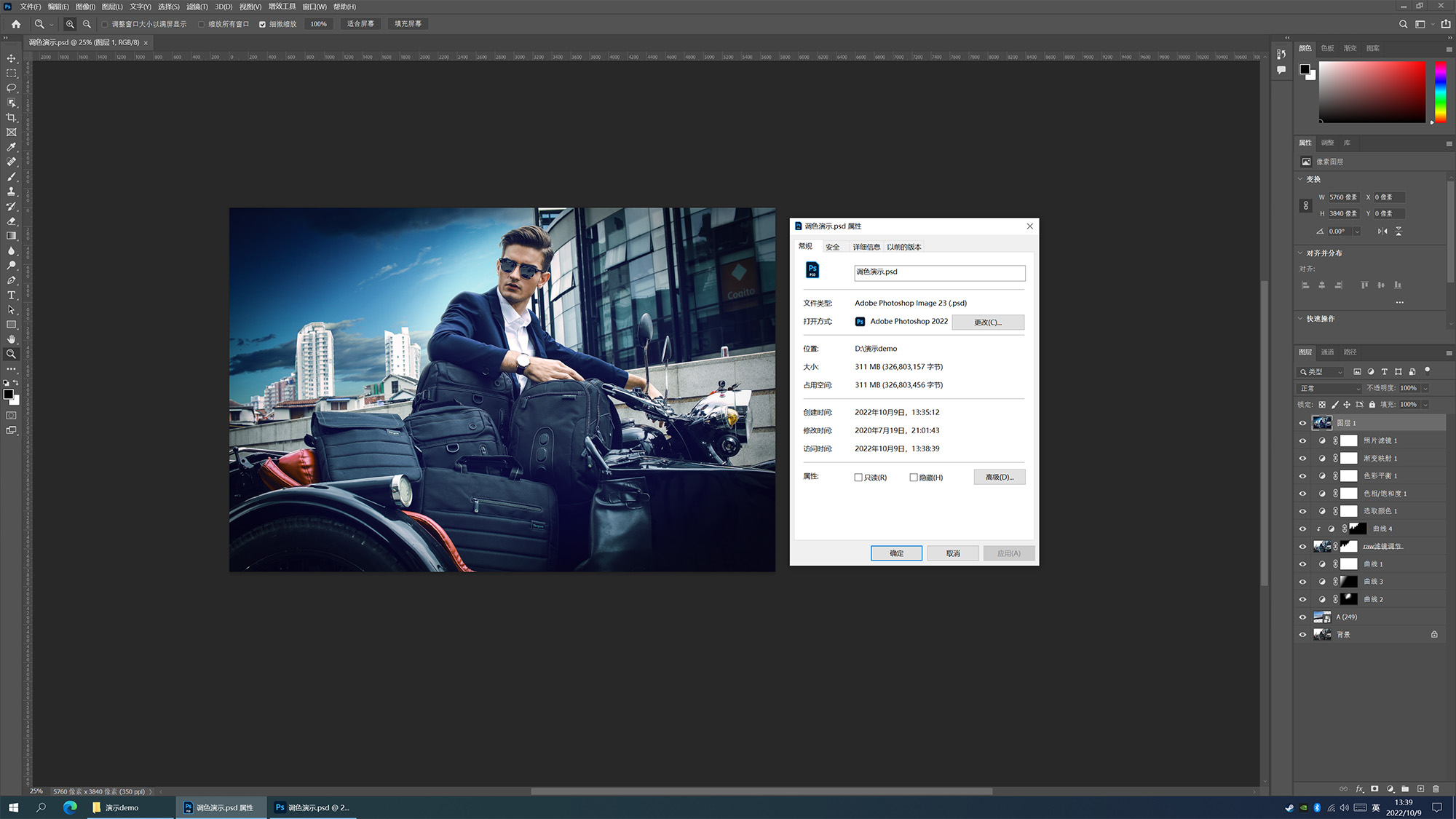Screen dimensions: 1456x819
Task: Click the rainbow hue slider strip
Action: tap(1440, 92)
